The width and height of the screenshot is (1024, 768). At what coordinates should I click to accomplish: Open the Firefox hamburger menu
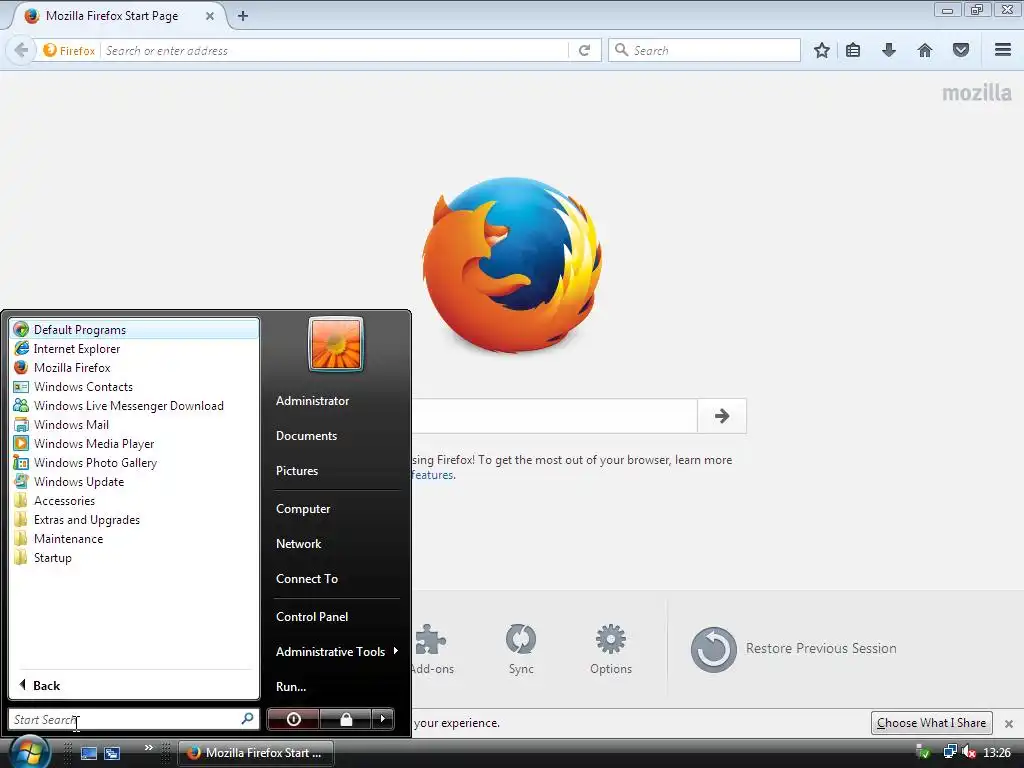(x=1003, y=50)
